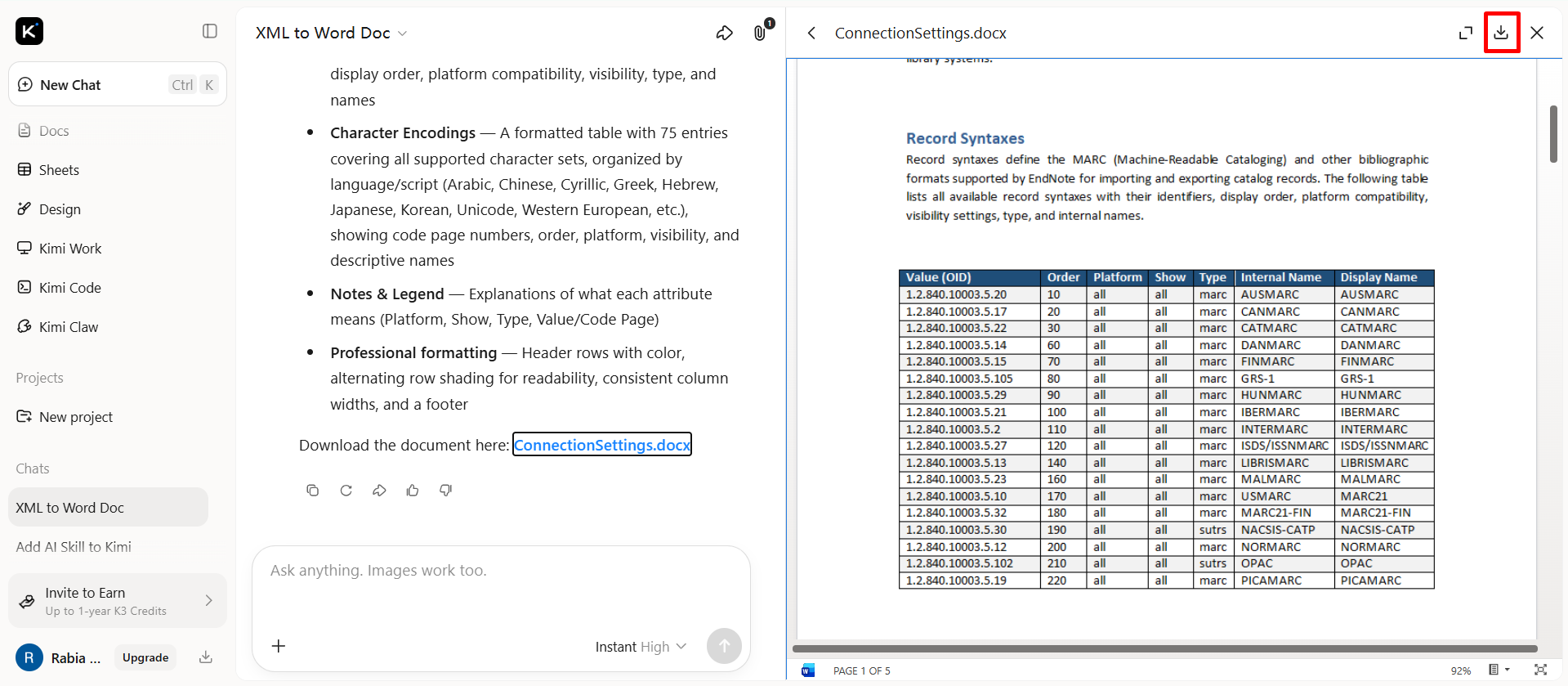The image size is (1568, 686).
Task: Click the fit-to-page icon in status bar
Action: pyautogui.click(x=1540, y=670)
